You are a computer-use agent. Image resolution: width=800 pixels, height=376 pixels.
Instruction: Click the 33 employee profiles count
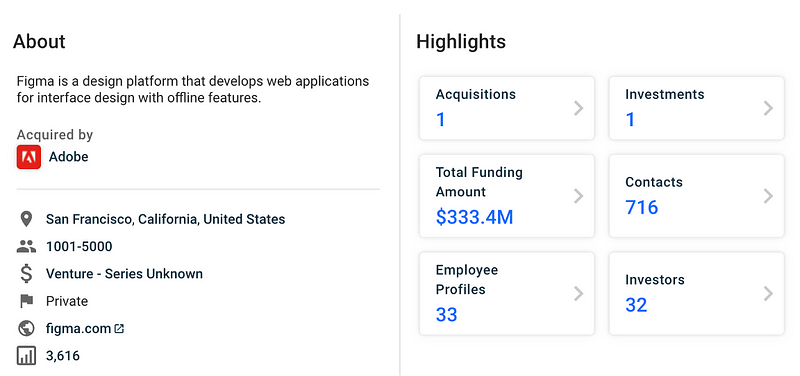point(446,315)
